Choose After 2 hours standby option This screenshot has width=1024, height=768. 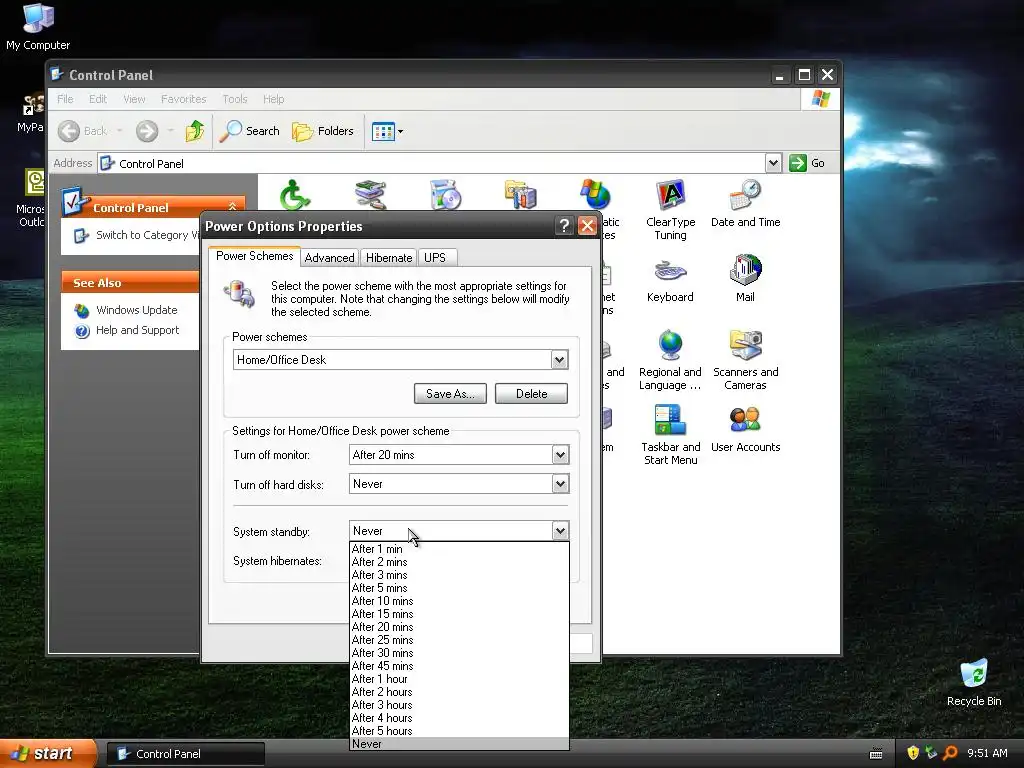pos(459,692)
